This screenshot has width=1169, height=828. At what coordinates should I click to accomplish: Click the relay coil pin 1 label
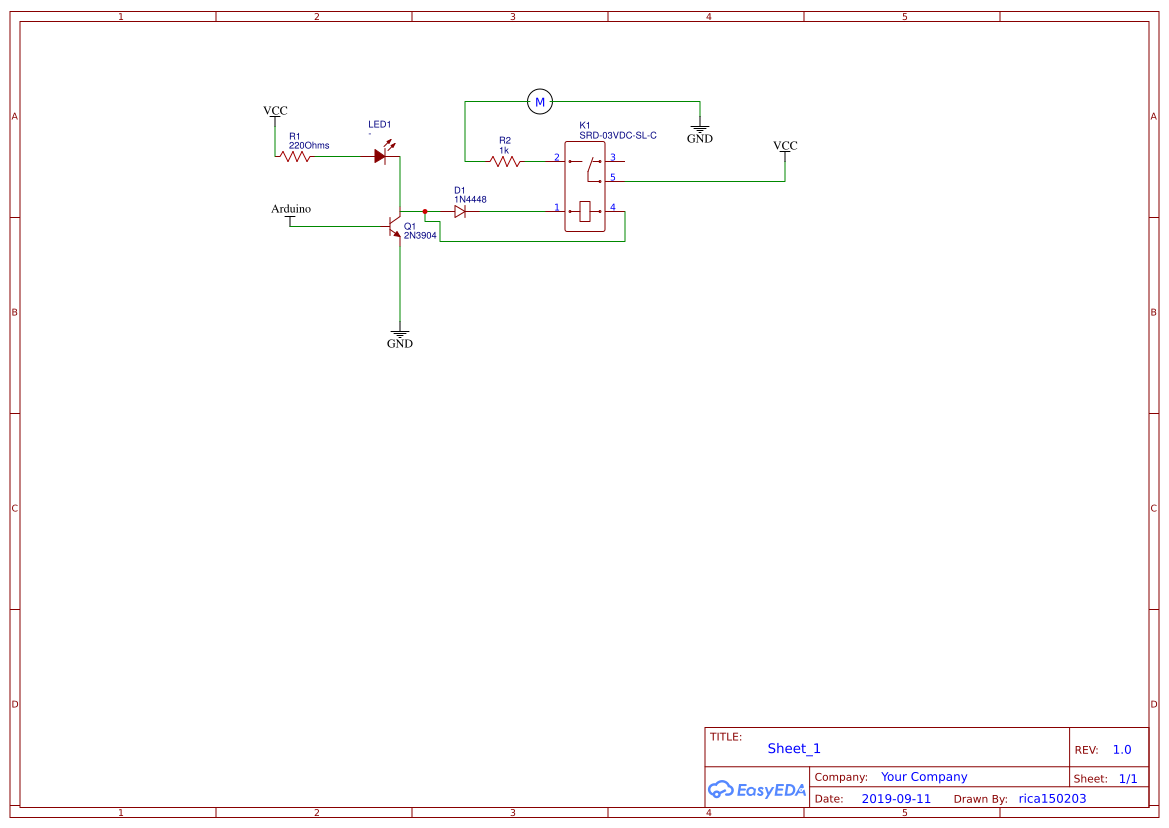(x=557, y=207)
